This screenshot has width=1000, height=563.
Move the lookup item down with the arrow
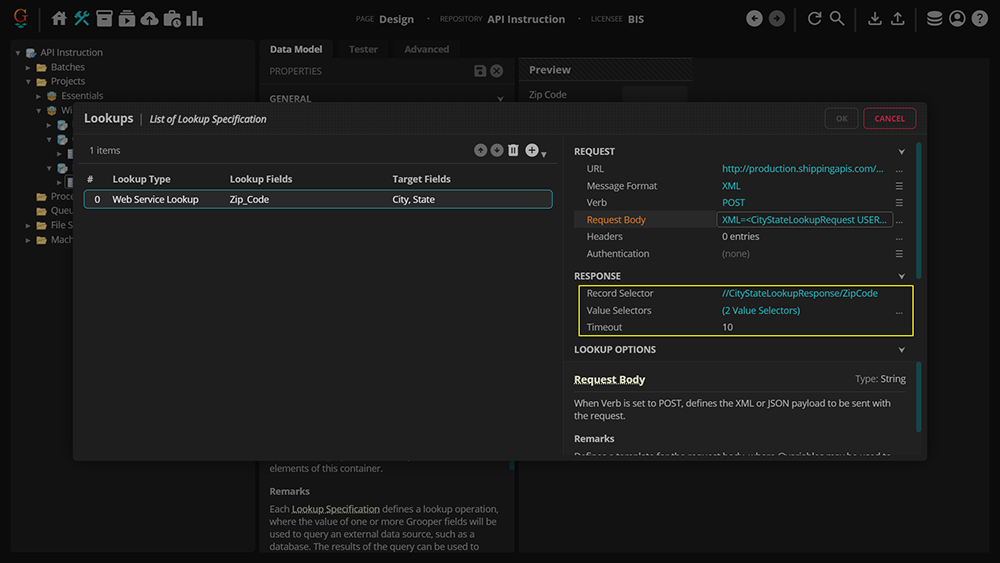497,150
